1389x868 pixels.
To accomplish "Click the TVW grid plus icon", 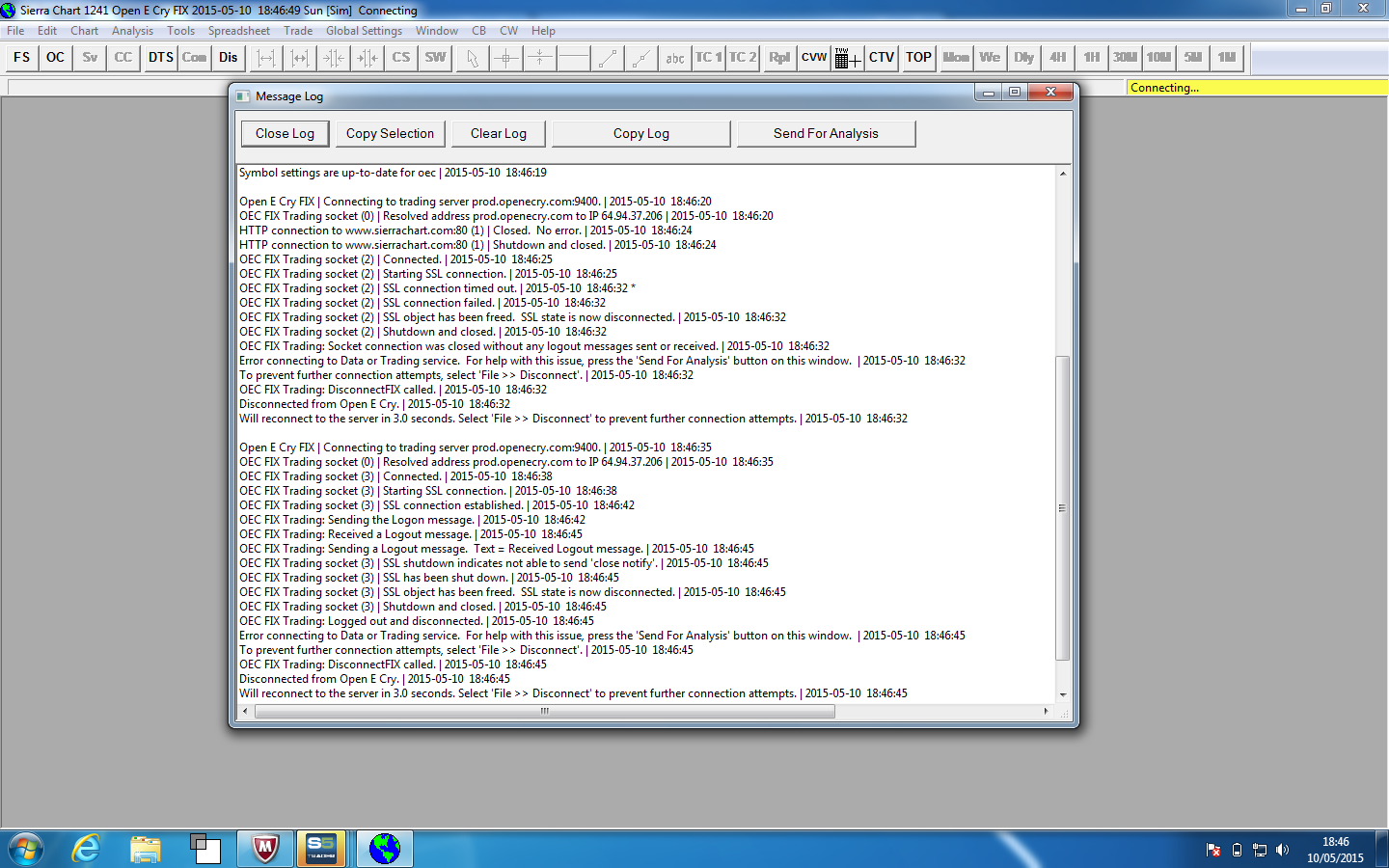I will coord(848,58).
